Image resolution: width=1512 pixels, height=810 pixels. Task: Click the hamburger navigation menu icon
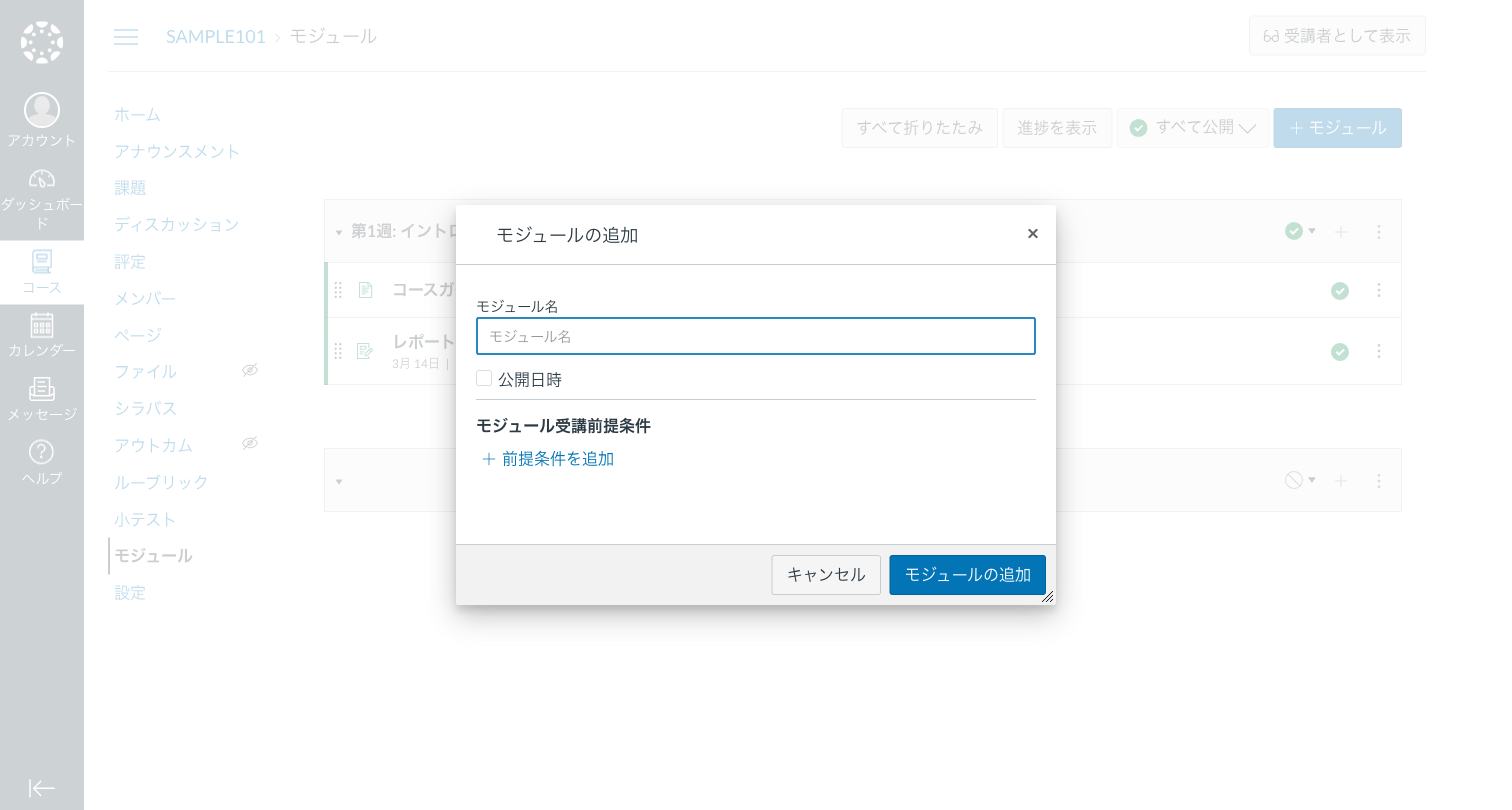[x=126, y=36]
